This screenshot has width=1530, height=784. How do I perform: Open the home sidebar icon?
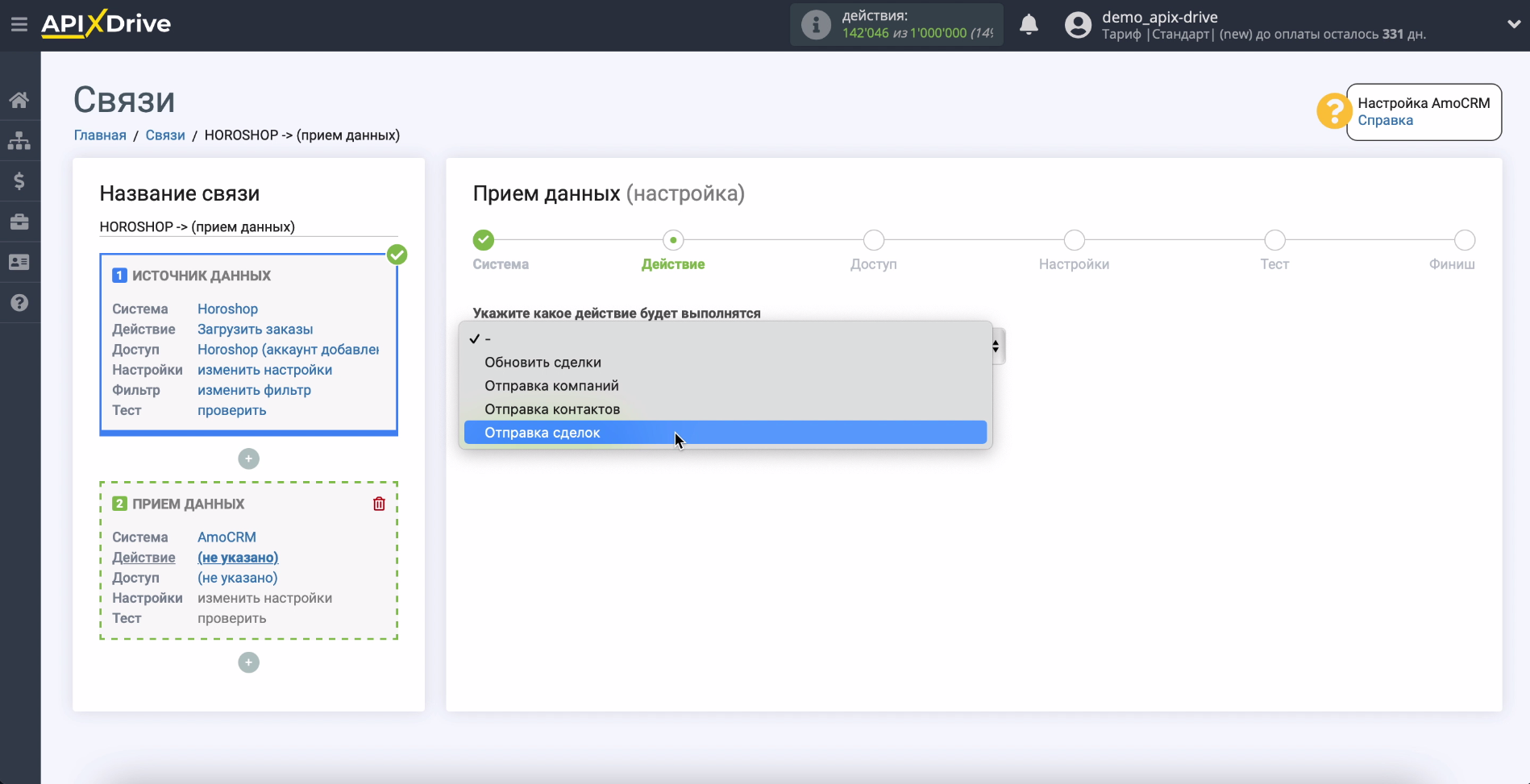[x=19, y=100]
